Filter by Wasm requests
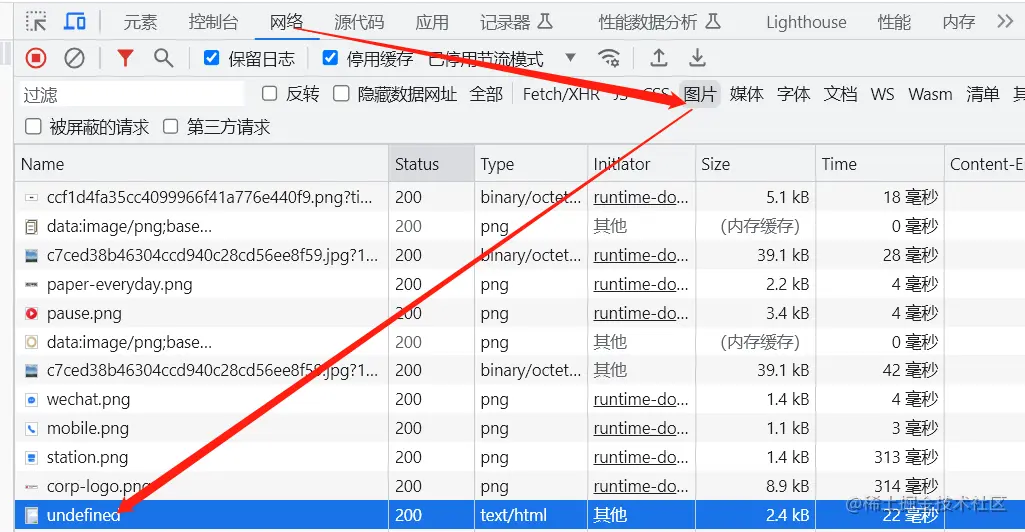Viewport: 1025px width, 532px height. coord(930,94)
